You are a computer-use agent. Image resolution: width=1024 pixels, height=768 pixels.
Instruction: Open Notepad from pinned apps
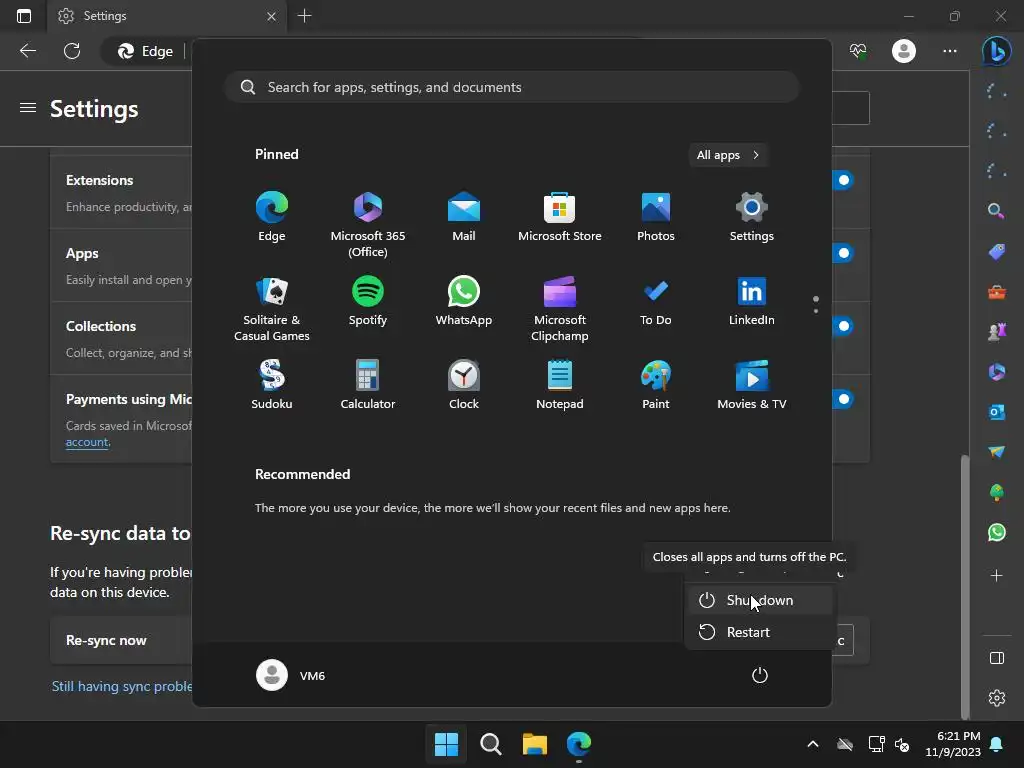(x=560, y=385)
